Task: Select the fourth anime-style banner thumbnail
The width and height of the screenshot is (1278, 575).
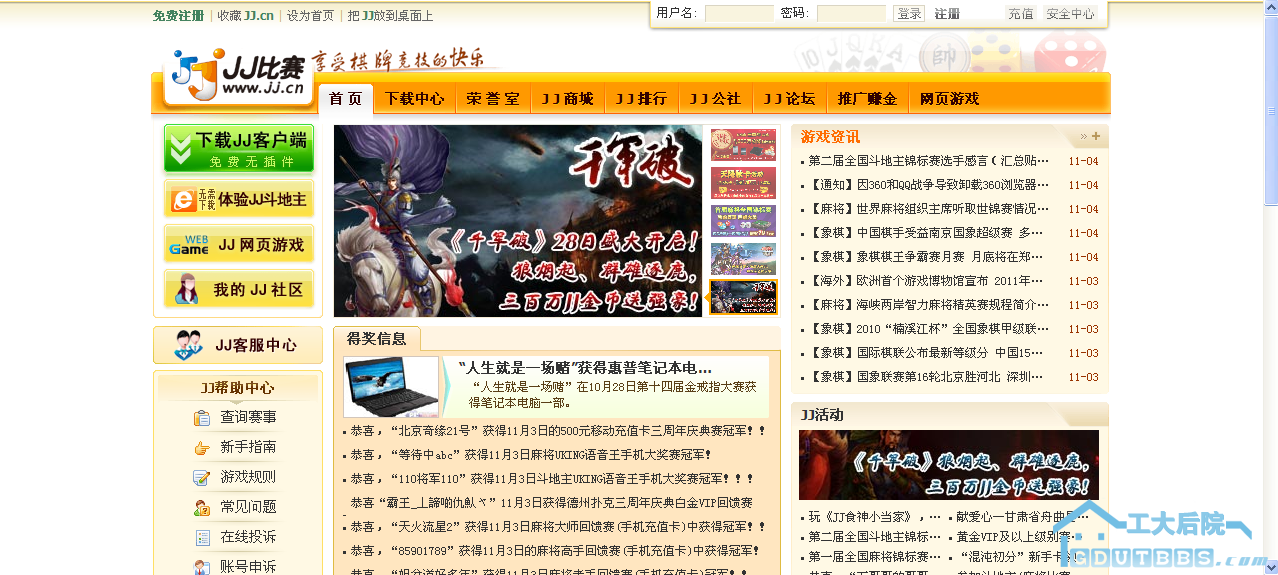Action: [x=743, y=259]
